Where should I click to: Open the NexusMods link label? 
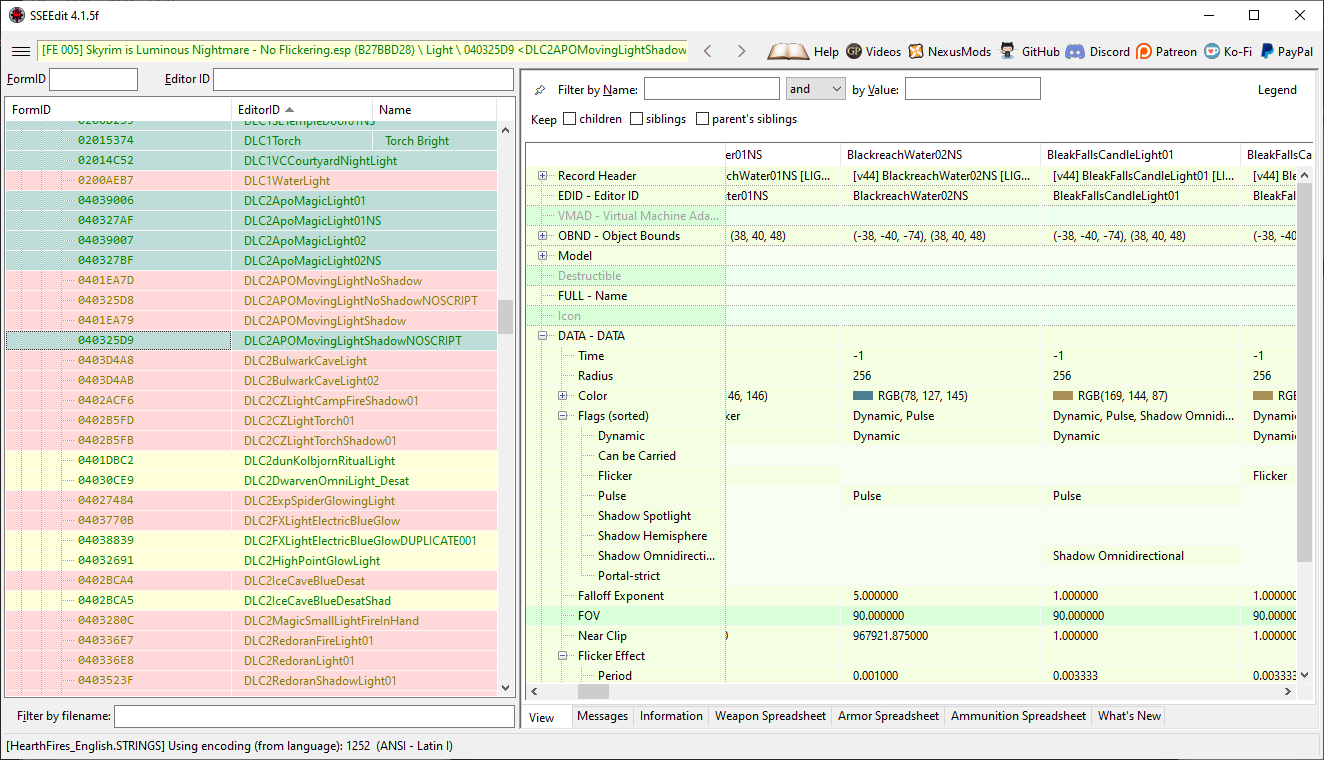959,52
